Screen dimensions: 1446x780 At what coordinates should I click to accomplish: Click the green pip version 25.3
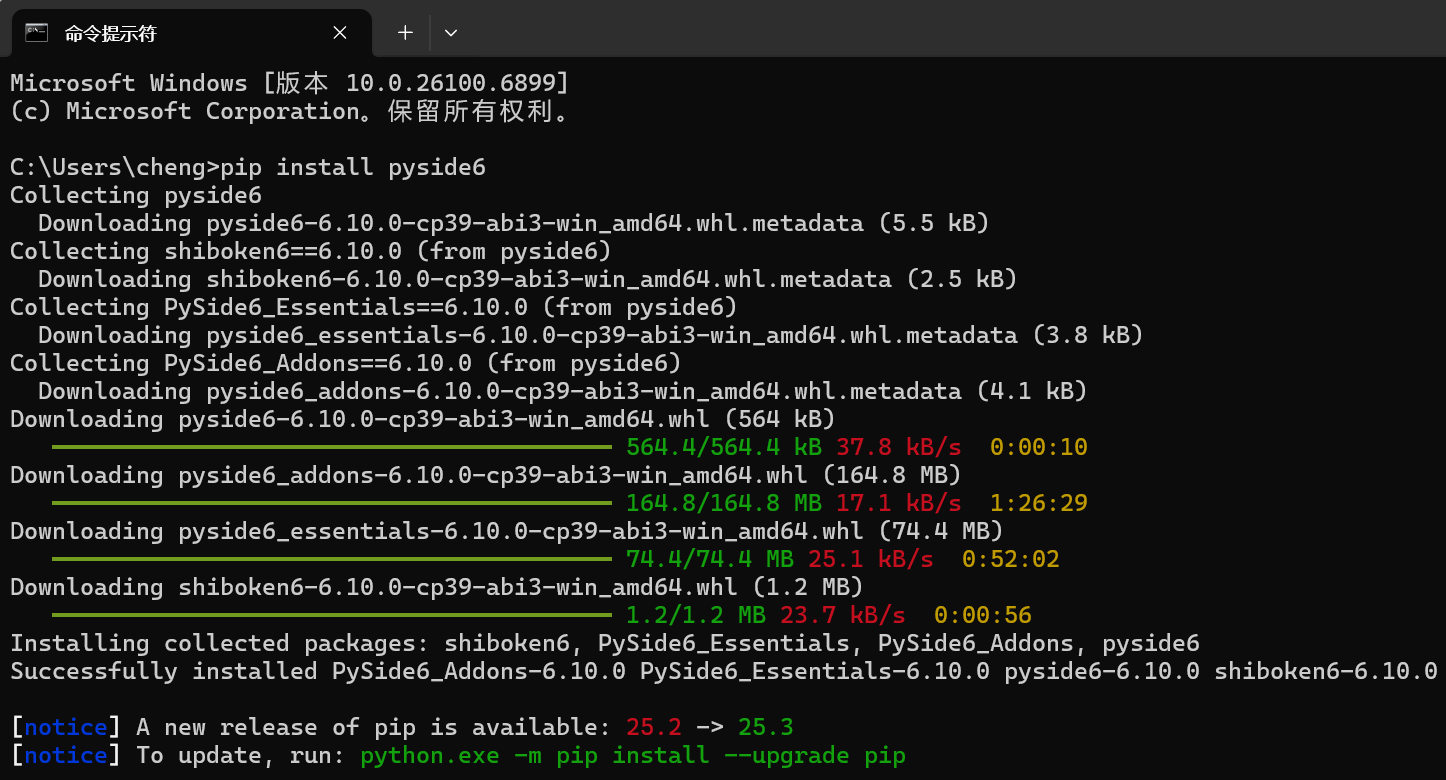click(765, 728)
